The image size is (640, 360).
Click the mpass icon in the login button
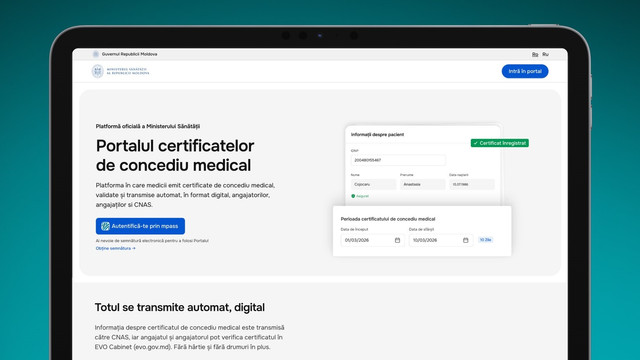(105, 226)
